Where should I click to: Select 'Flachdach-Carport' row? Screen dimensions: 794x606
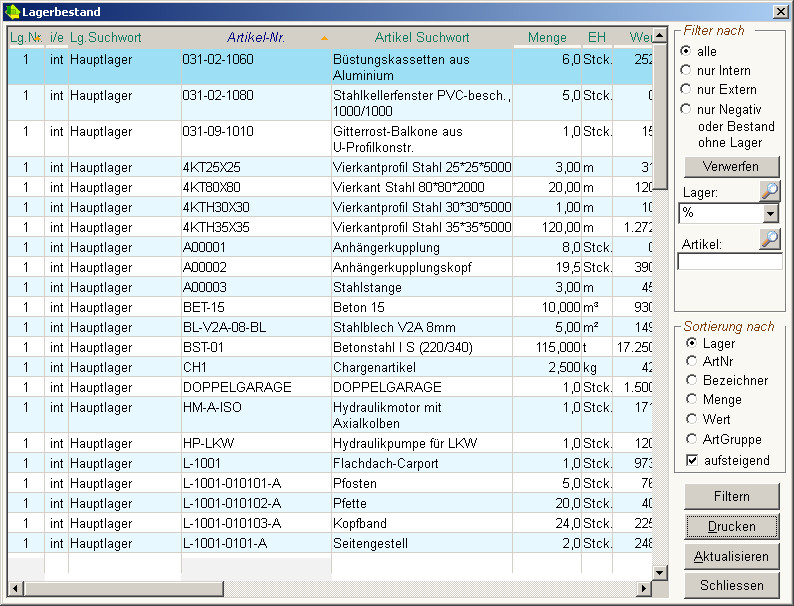330,463
